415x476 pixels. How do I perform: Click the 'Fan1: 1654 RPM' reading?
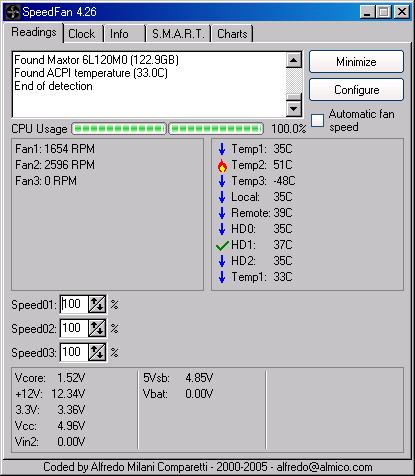coord(55,149)
